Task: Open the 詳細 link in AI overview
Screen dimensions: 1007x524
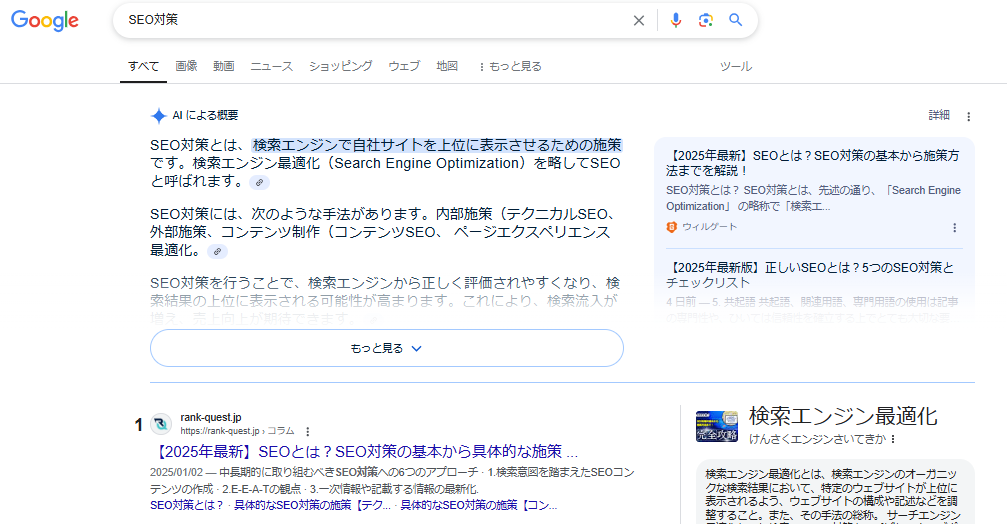Action: (x=939, y=115)
